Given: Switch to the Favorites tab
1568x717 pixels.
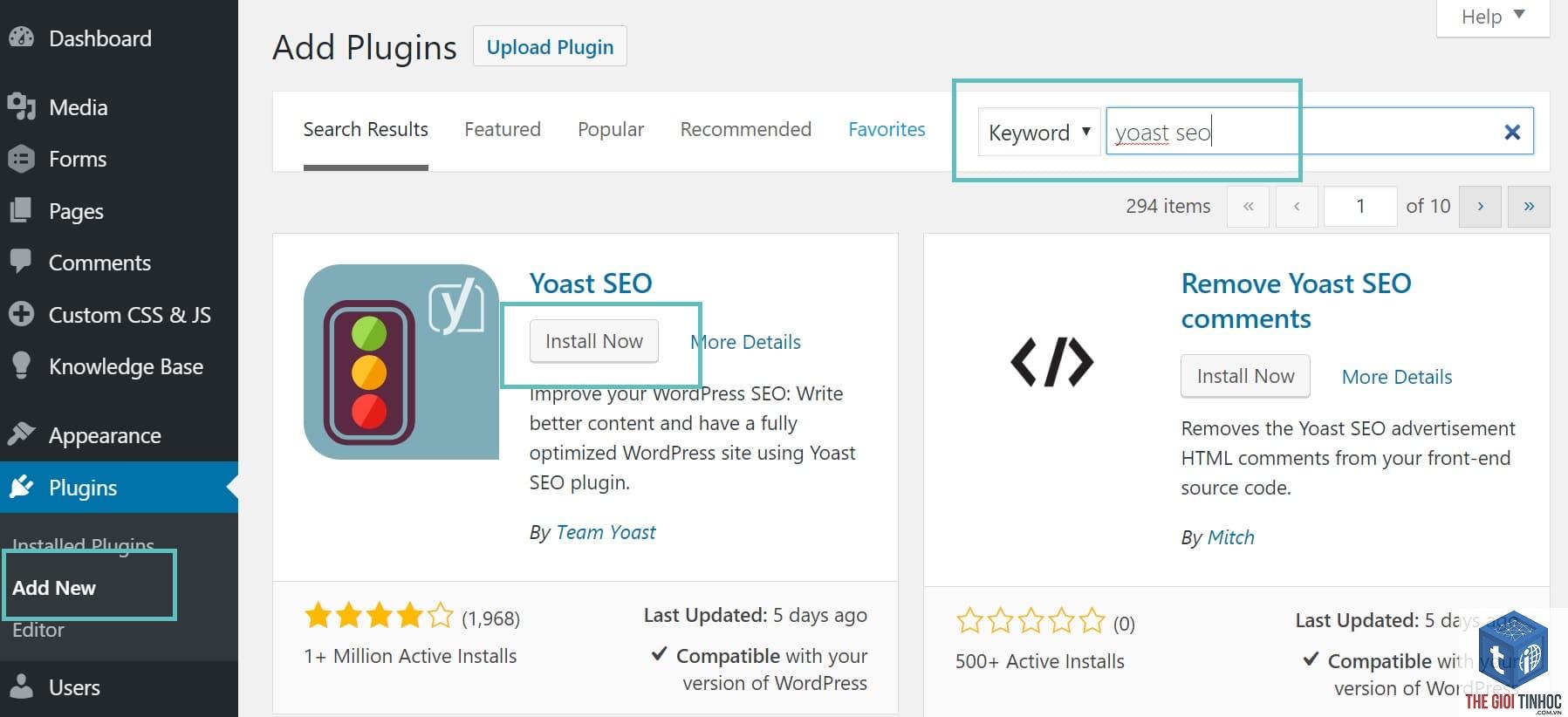Looking at the screenshot, I should (x=887, y=129).
